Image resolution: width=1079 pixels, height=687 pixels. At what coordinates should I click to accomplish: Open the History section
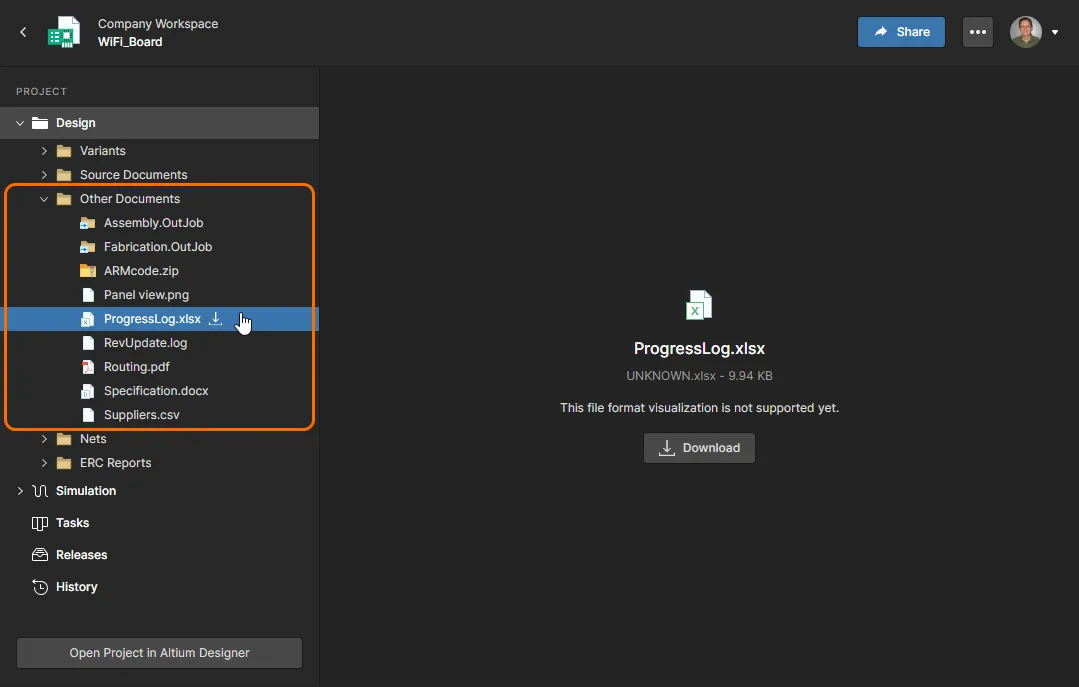click(x=76, y=587)
